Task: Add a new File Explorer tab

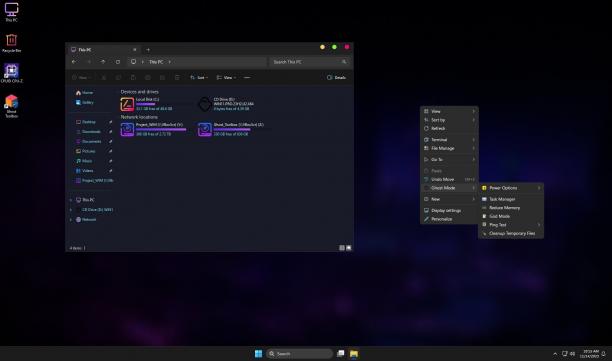Action: click(x=148, y=50)
